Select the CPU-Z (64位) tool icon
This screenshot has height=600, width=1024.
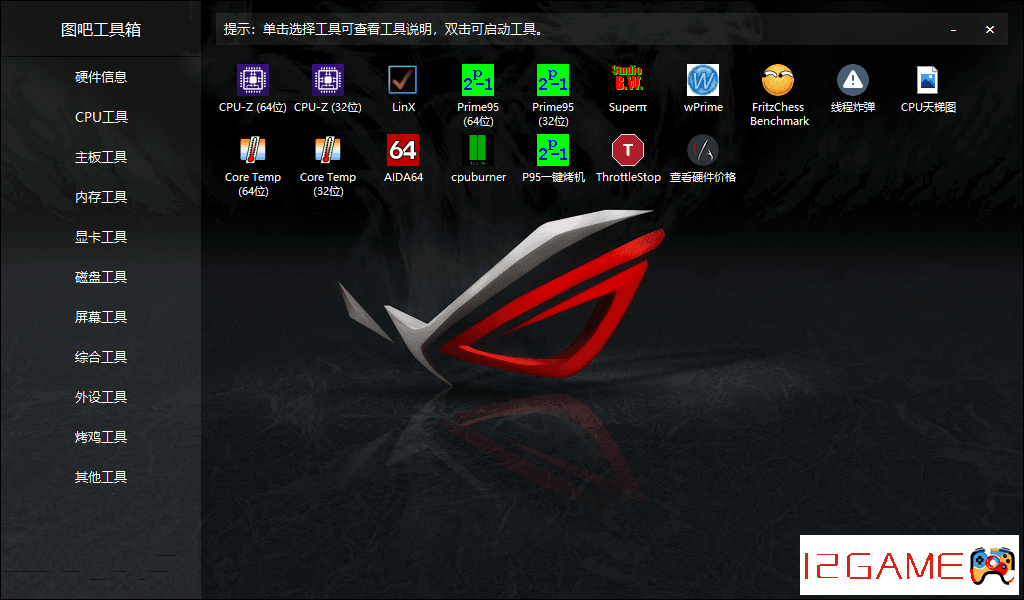253,80
